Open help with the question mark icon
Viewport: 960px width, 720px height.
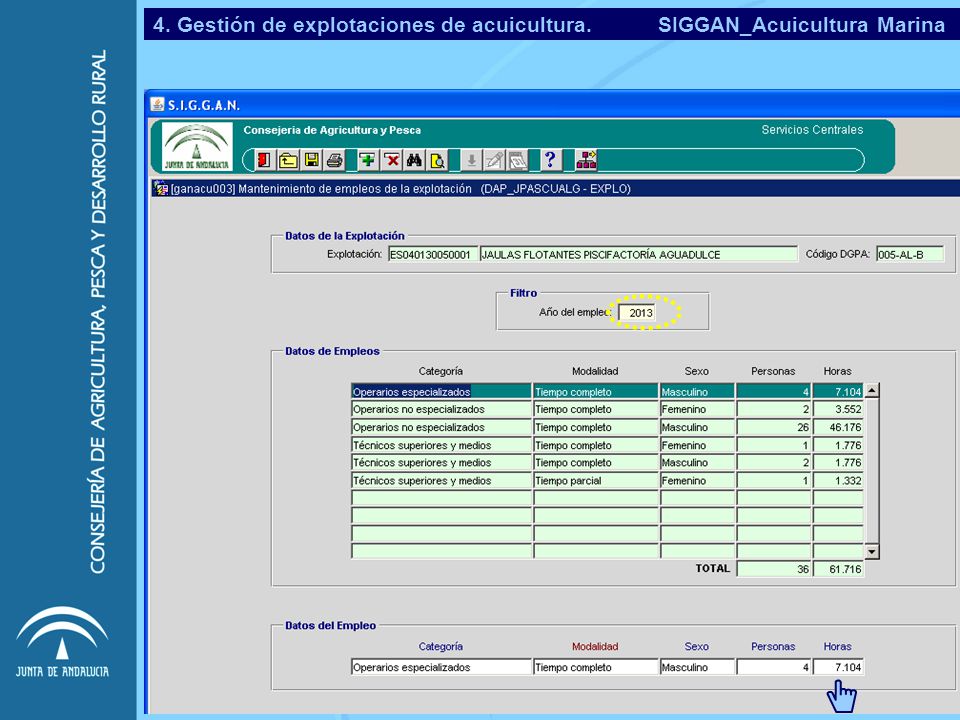pos(550,160)
